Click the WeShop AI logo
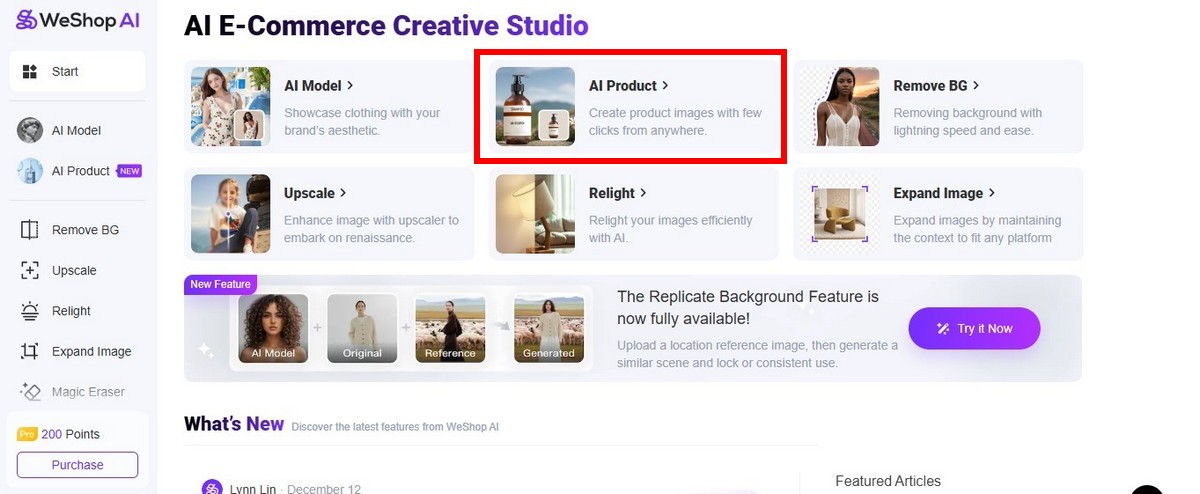This screenshot has height=494, width=1200. pyautogui.click(x=77, y=19)
